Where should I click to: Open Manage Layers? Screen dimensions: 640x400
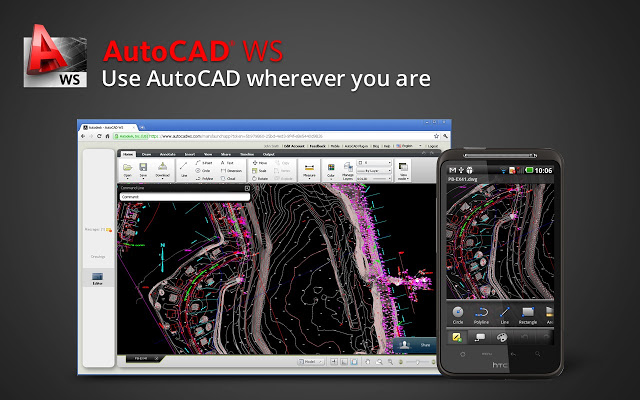(348, 170)
